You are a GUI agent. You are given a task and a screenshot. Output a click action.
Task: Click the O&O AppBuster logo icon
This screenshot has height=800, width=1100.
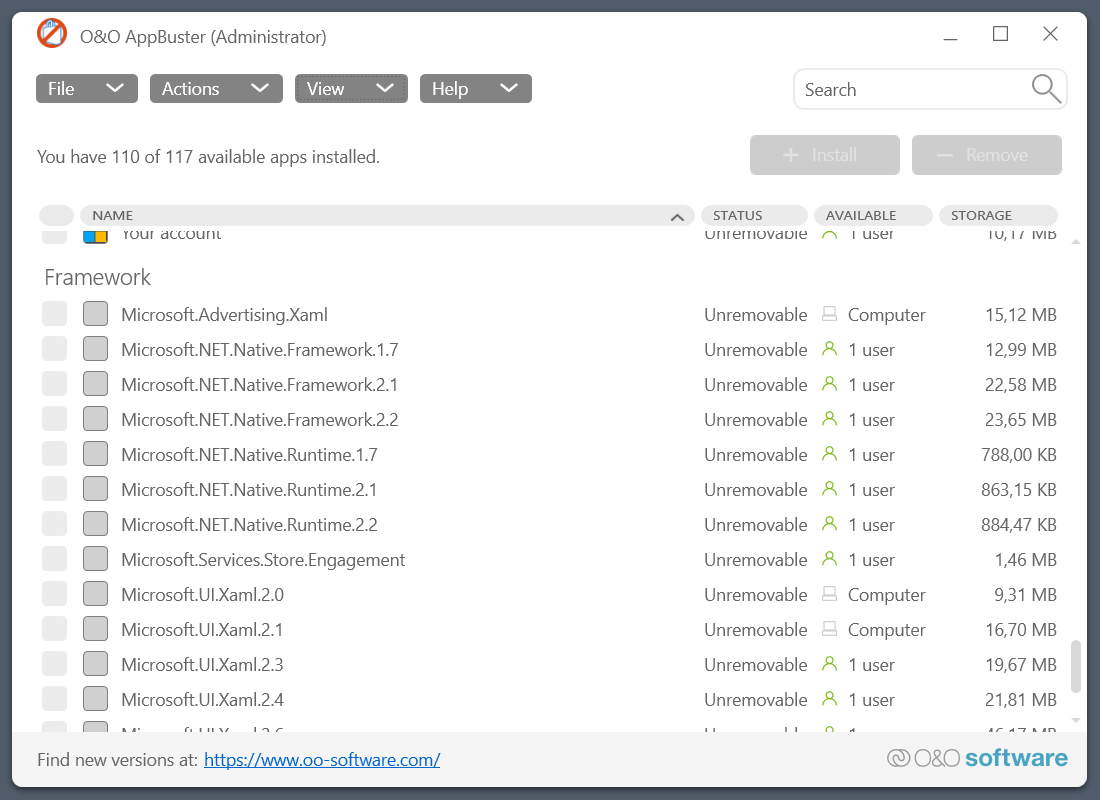click(52, 34)
